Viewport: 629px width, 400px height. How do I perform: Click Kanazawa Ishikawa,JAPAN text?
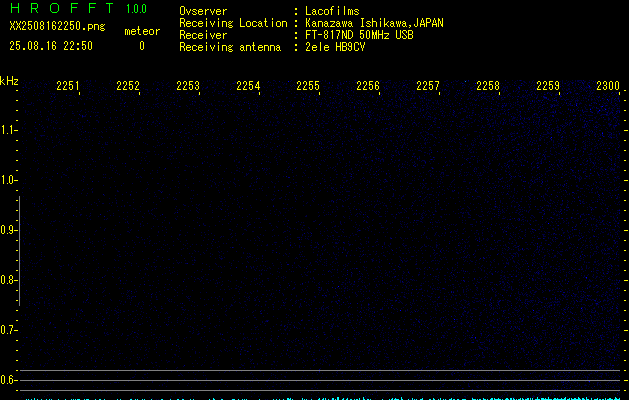point(374,23)
